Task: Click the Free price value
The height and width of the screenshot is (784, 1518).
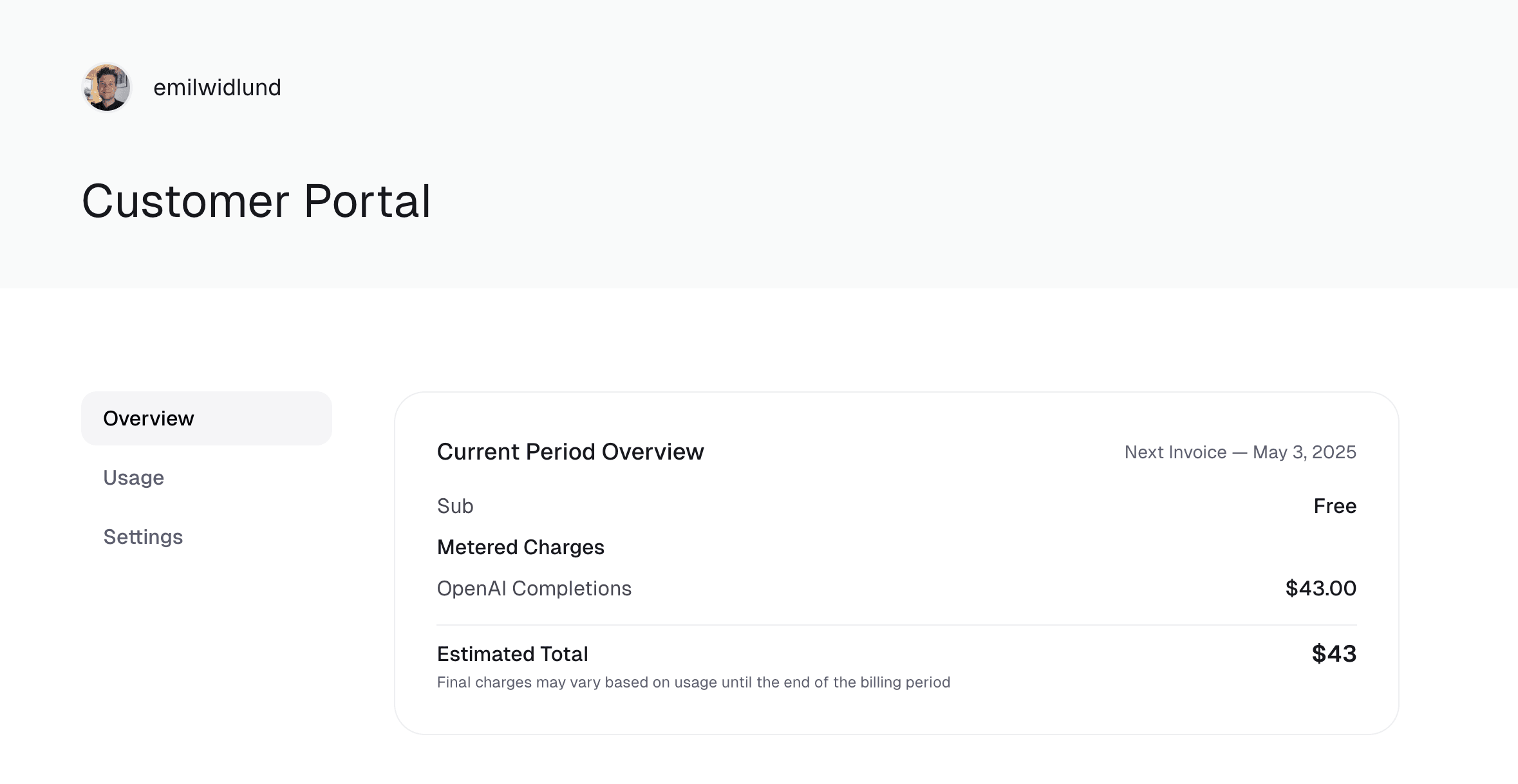Action: [x=1335, y=506]
